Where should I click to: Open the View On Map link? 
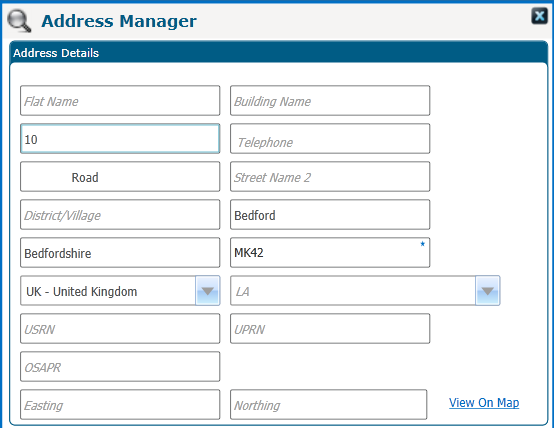[484, 403]
